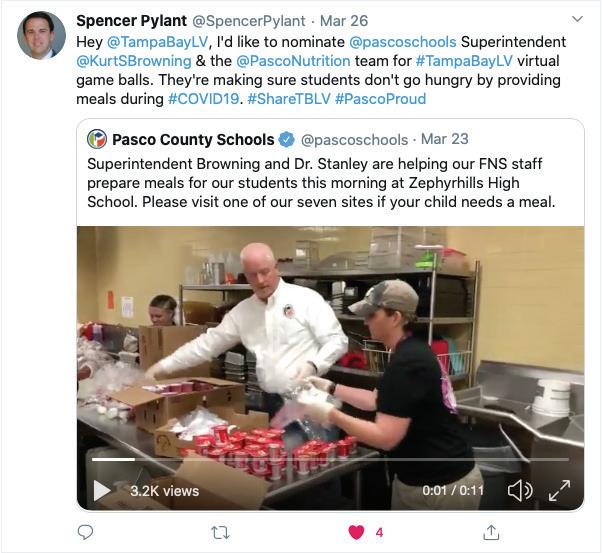The image size is (602, 553).
Task: Open the @TampaBayLV mention link
Action: pyautogui.click(x=157, y=42)
